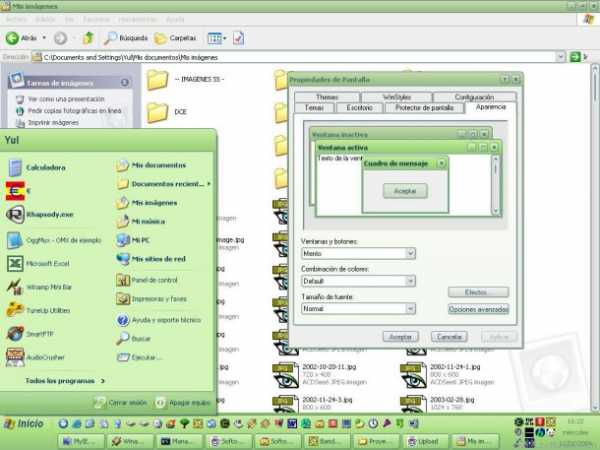The image size is (600, 450).
Task: Click Ejecutar in Start menu
Action: pyautogui.click(x=139, y=357)
